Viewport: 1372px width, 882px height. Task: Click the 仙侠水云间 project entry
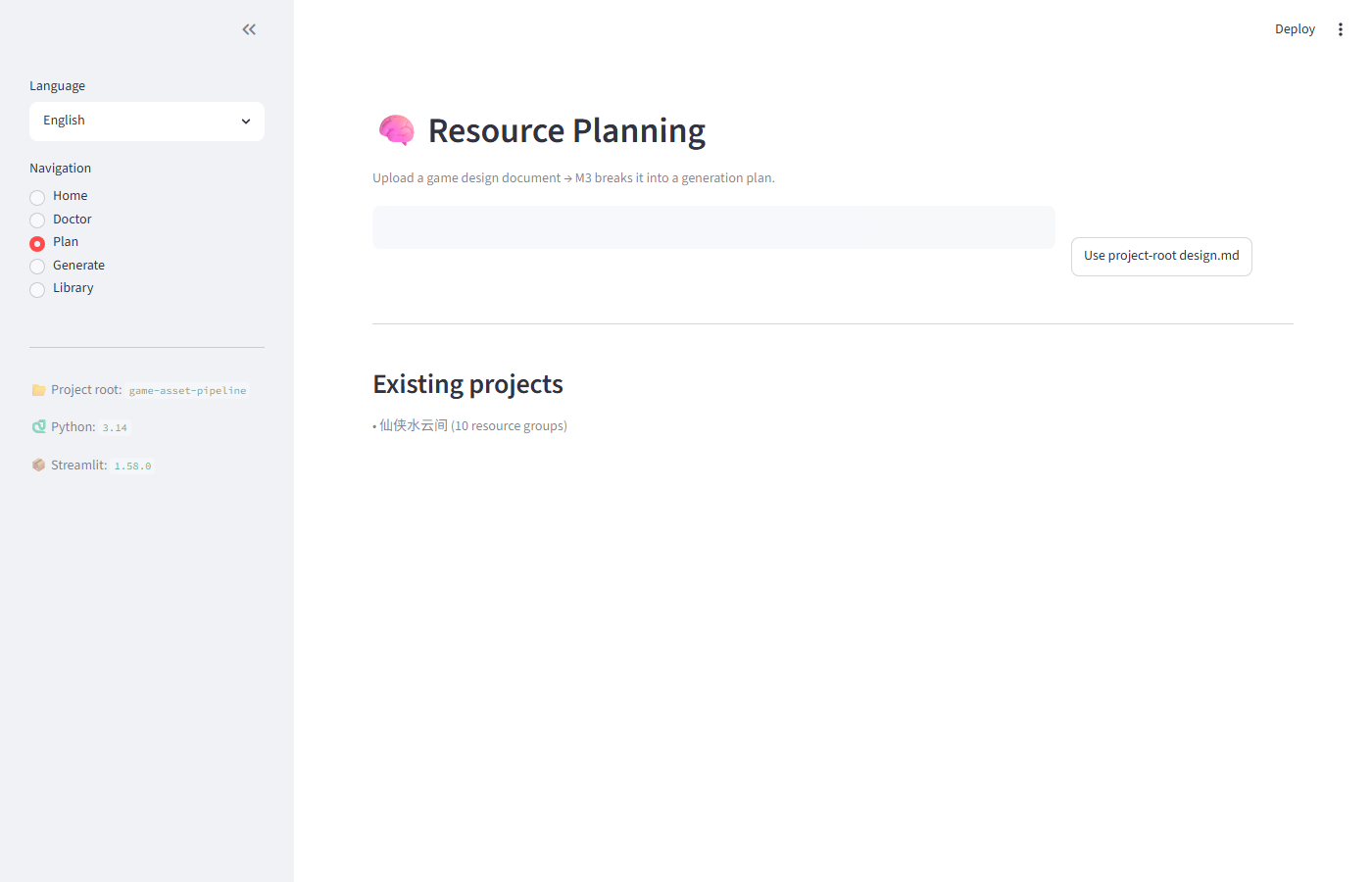(470, 426)
